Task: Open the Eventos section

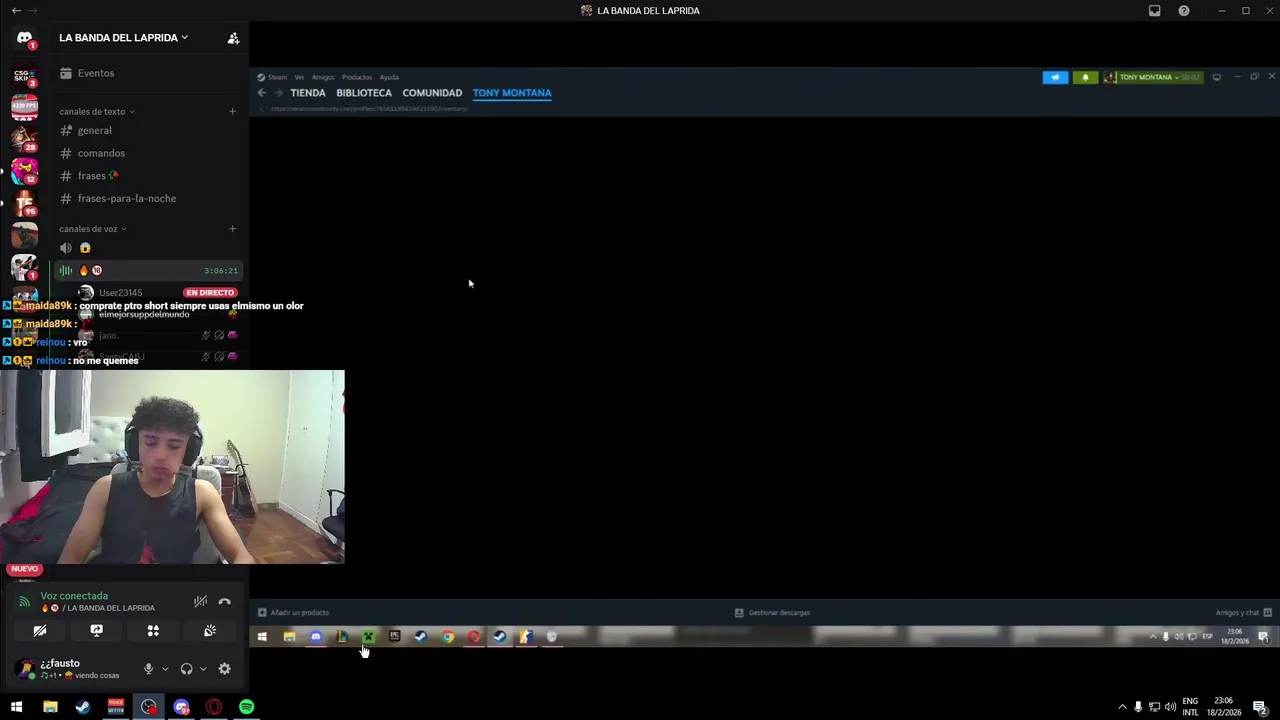Action: click(147, 73)
